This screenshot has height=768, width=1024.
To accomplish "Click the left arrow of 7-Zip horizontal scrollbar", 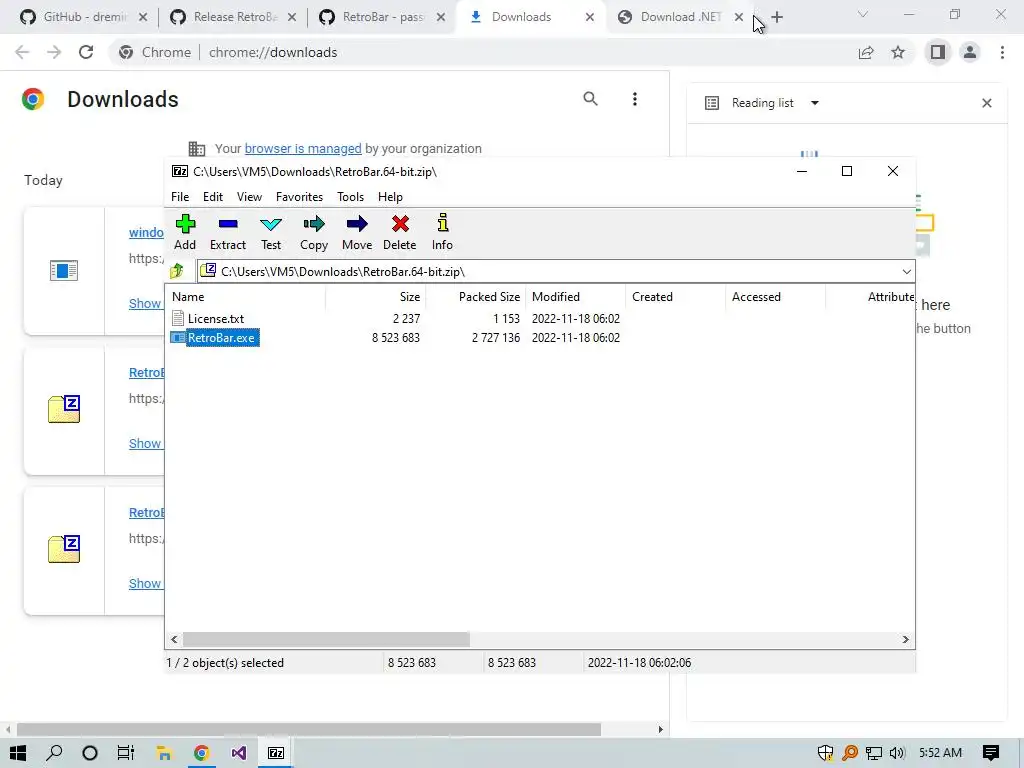I will 174,639.
